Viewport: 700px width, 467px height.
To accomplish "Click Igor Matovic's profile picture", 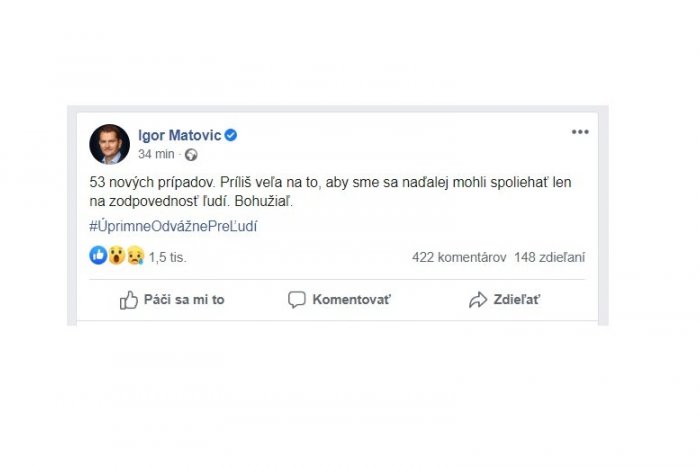I will pyautogui.click(x=109, y=144).
